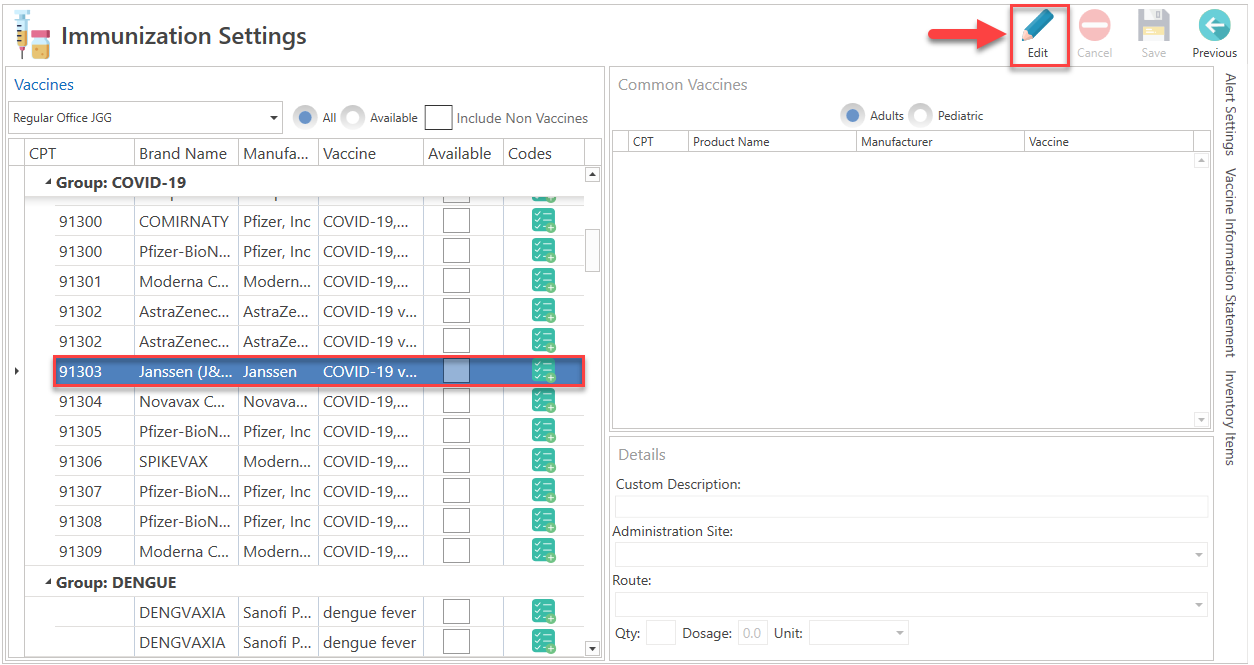The image size is (1254, 665).
Task: Open the Vaccine Information Statement side tab
Action: 1230,262
